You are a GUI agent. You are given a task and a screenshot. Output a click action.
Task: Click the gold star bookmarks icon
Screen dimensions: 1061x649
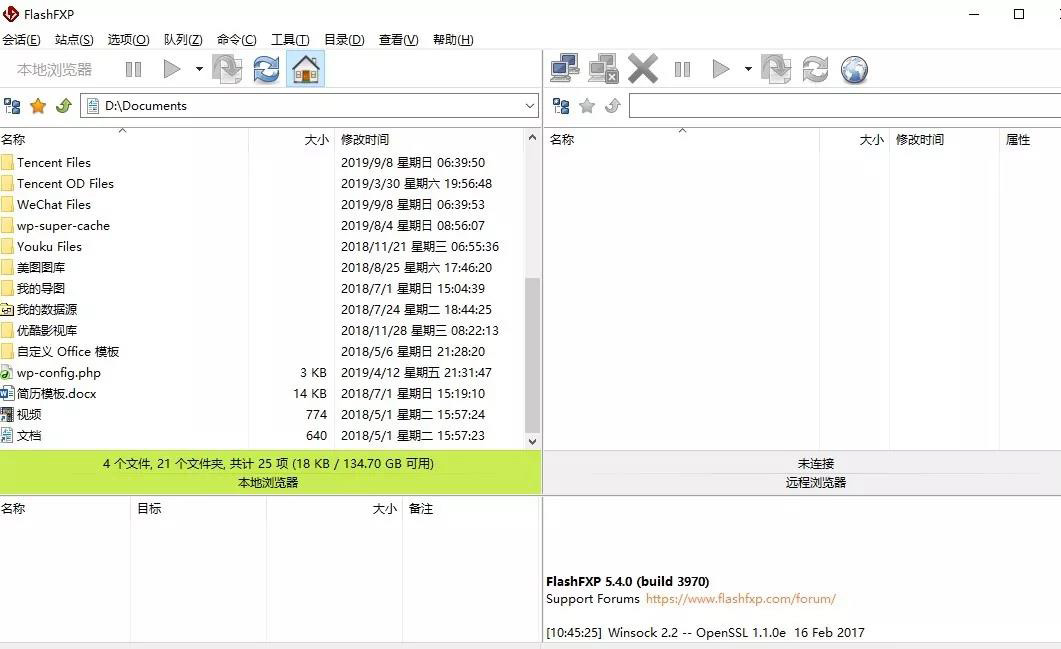point(38,106)
